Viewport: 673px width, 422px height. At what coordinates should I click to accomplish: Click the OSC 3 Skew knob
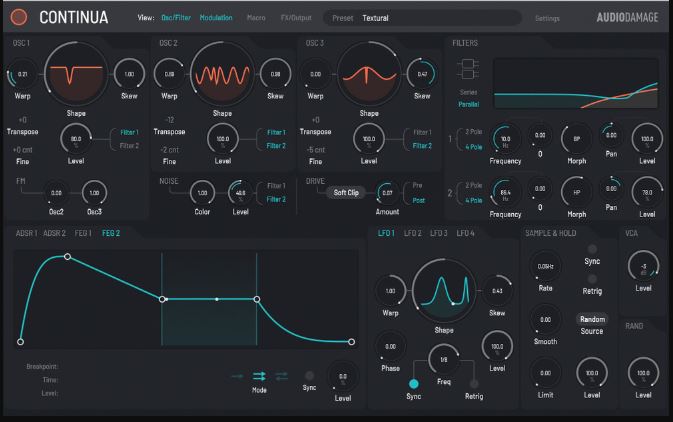pos(422,74)
